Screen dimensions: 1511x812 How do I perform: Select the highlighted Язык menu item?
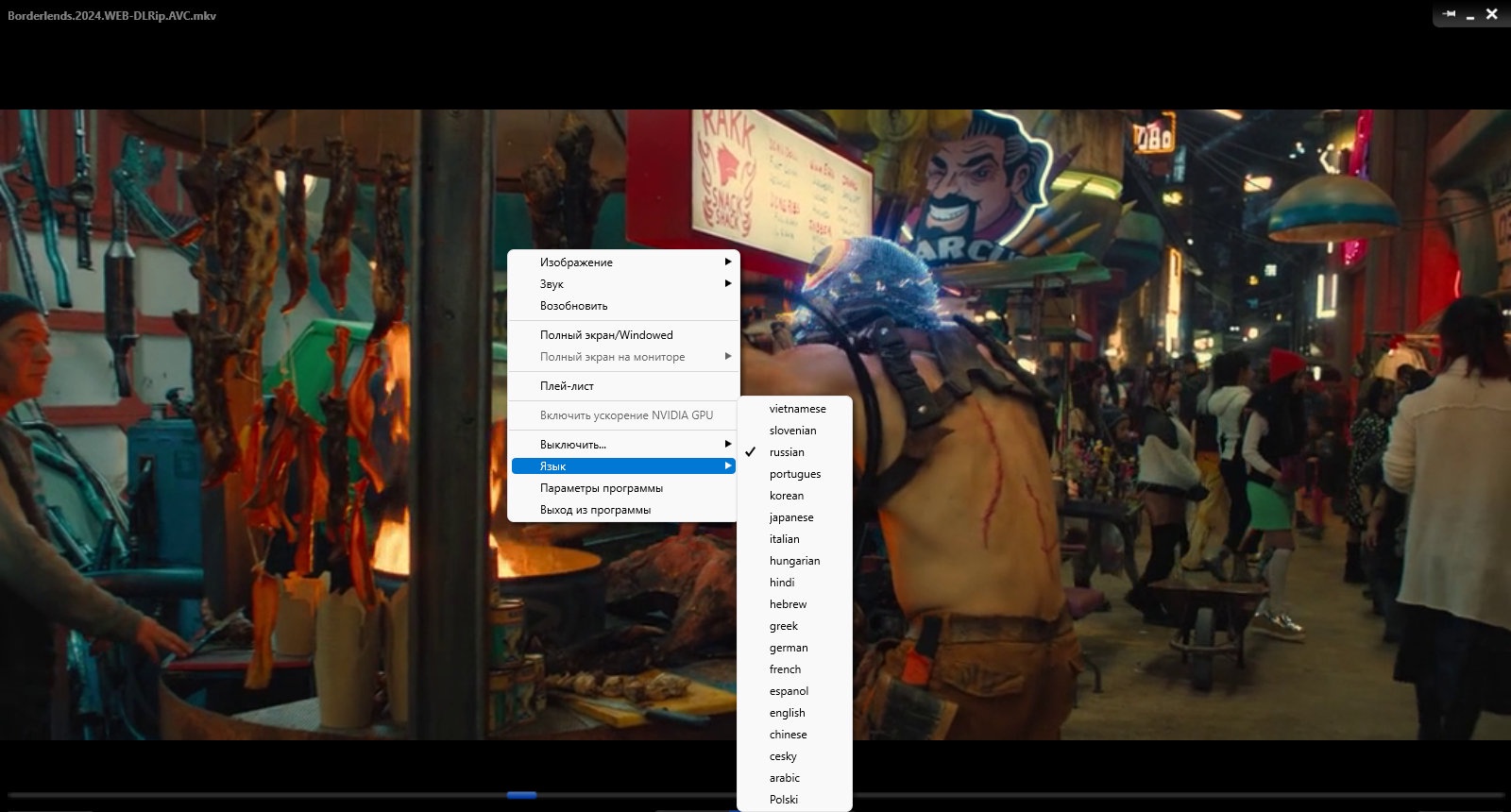623,466
